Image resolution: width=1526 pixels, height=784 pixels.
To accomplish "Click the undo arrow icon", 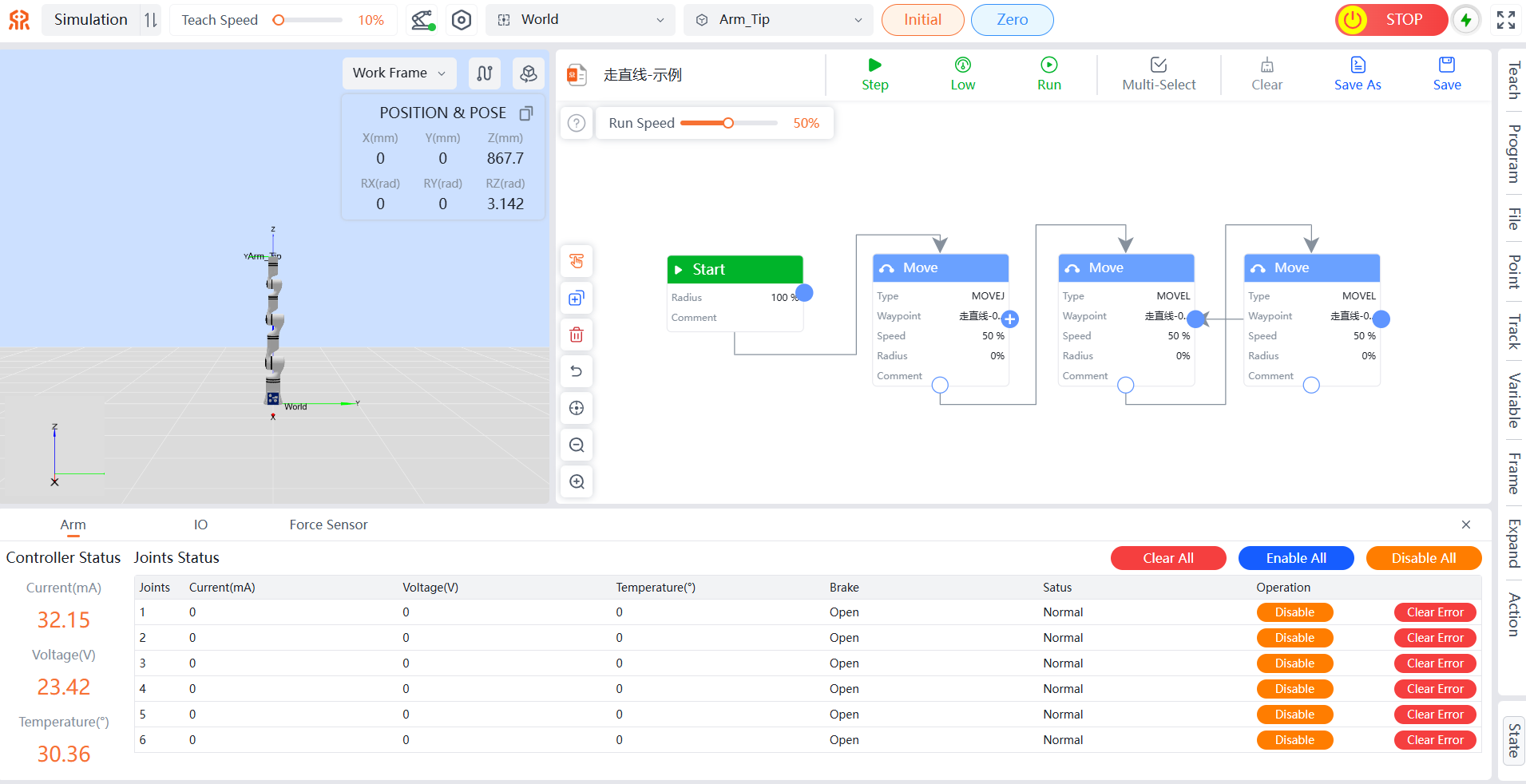I will click(577, 372).
